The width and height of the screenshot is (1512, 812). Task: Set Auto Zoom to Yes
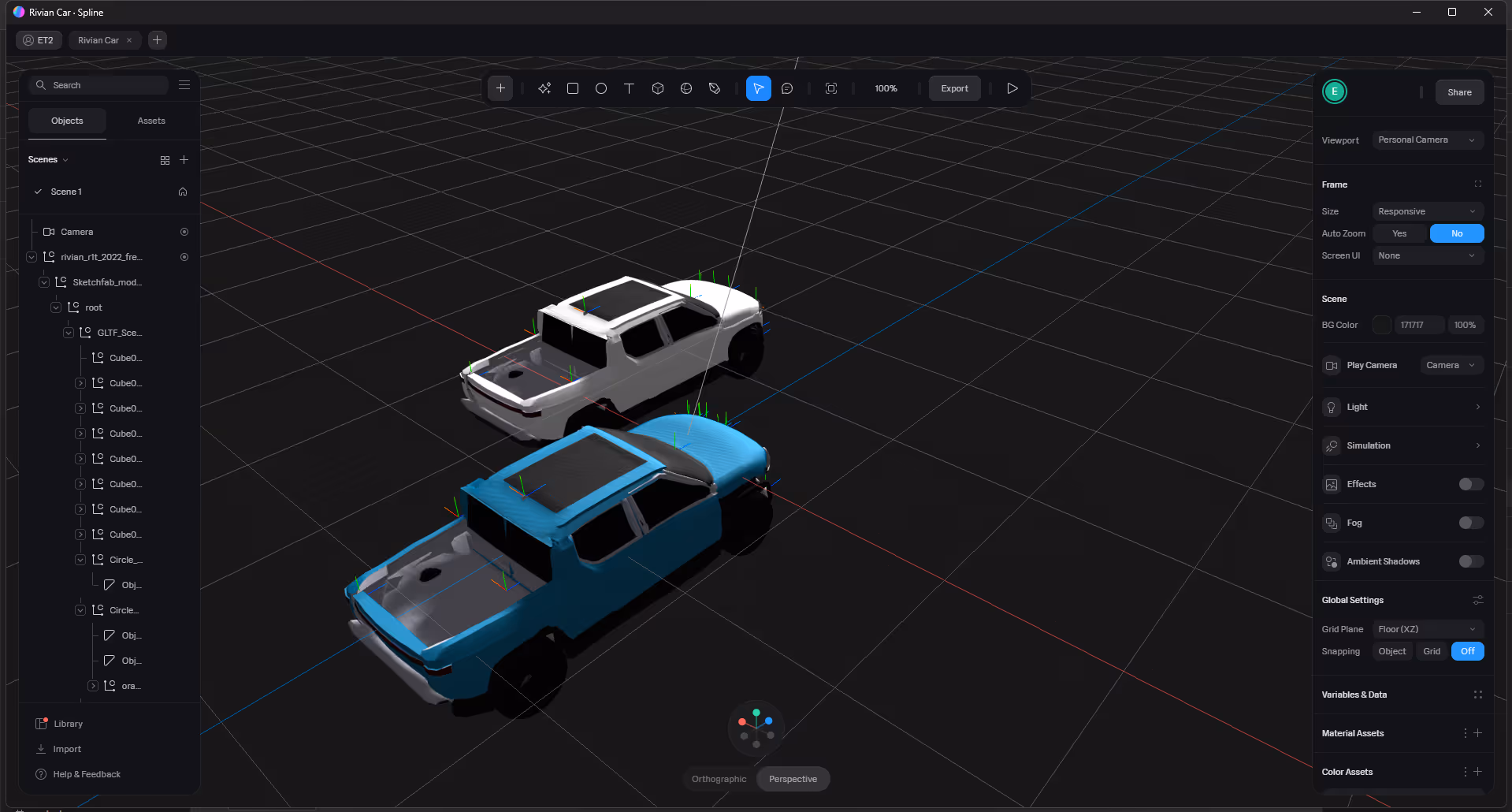(x=1400, y=233)
